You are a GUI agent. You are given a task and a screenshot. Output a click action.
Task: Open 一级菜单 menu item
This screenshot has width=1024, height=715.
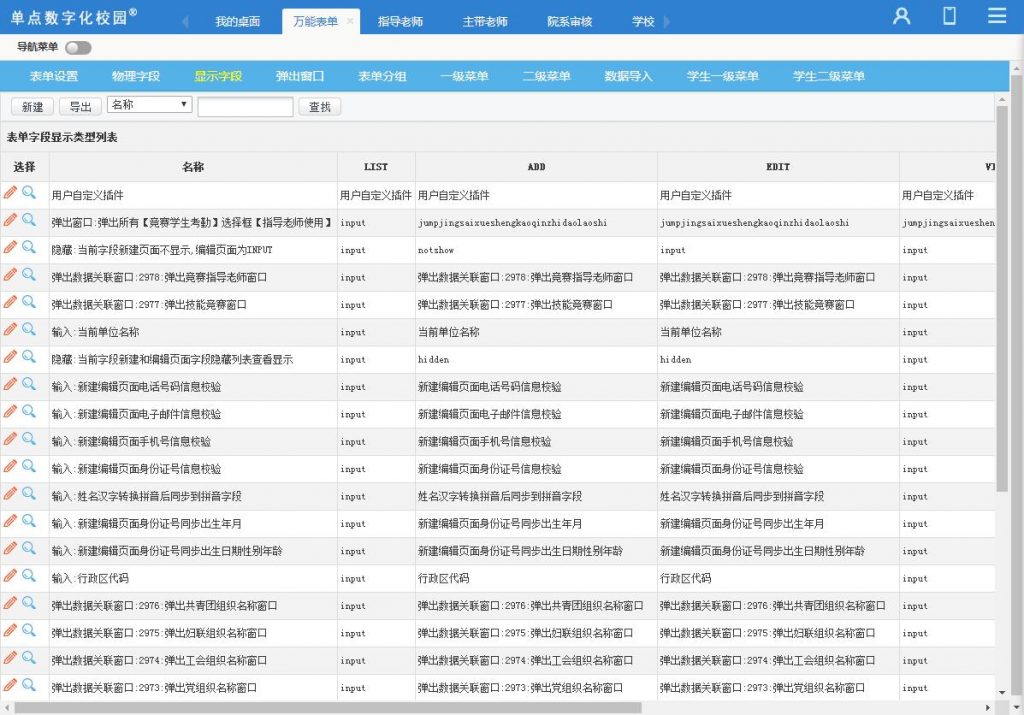pos(464,76)
